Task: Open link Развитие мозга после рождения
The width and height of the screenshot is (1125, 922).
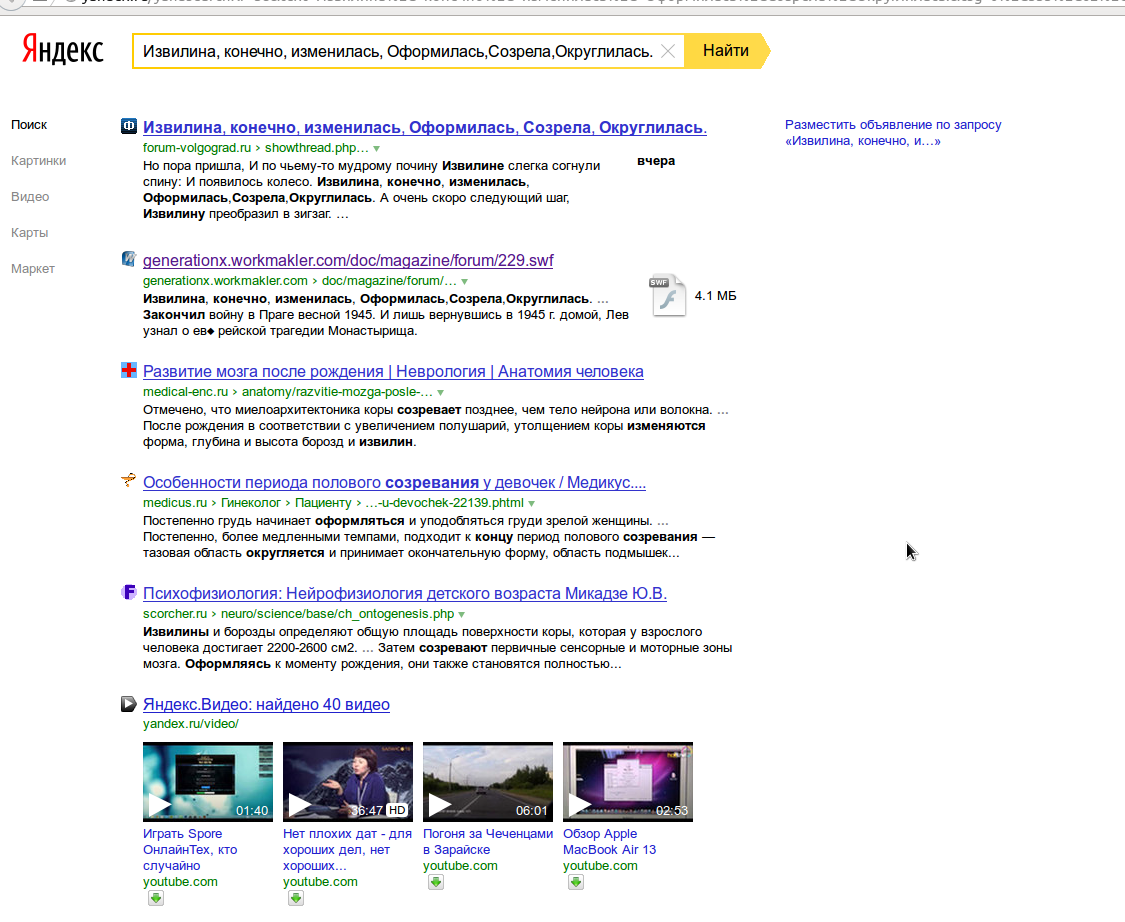Action: point(393,371)
